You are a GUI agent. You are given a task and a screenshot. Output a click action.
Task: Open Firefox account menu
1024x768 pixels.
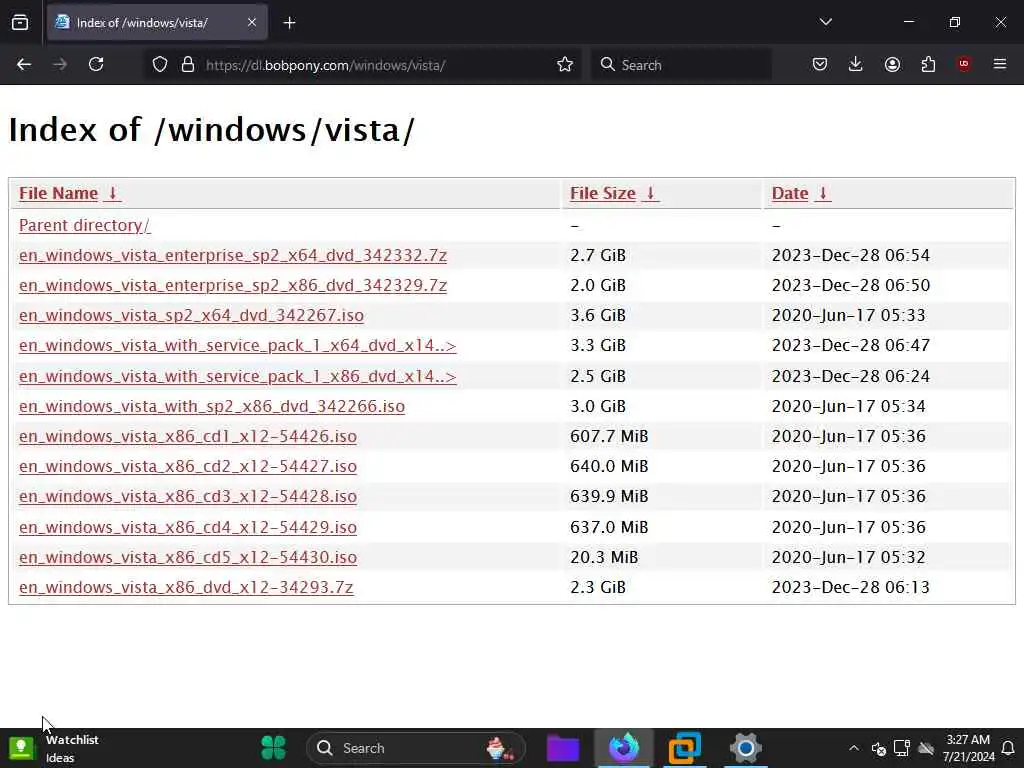click(892, 65)
